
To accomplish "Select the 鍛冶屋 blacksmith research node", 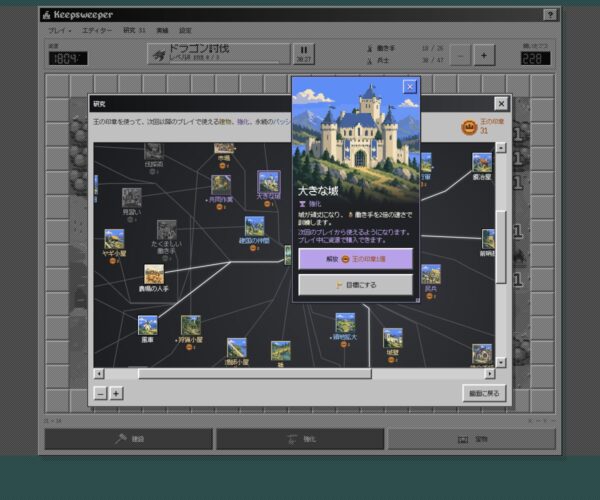I will click(482, 163).
